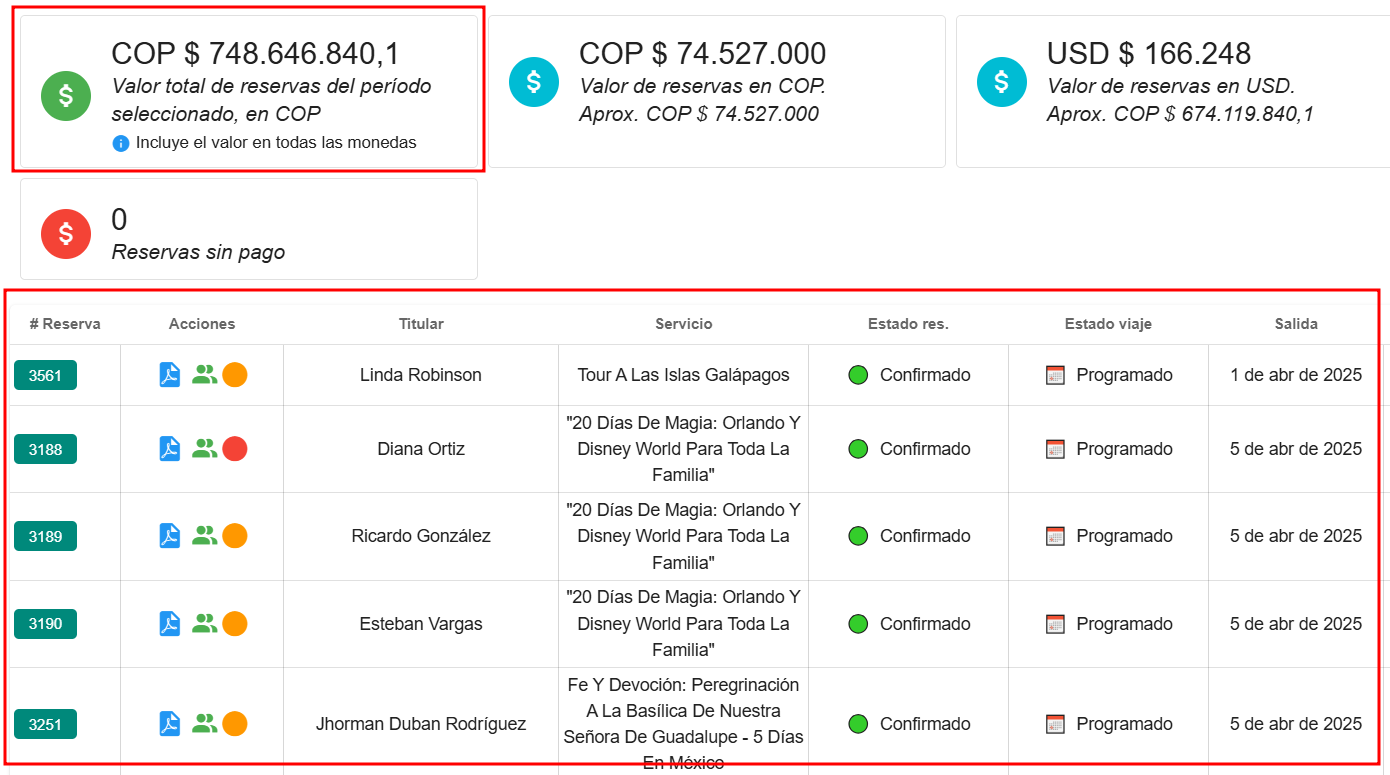Click calendar icon in Linda Robinson's row

pyautogui.click(x=1055, y=375)
